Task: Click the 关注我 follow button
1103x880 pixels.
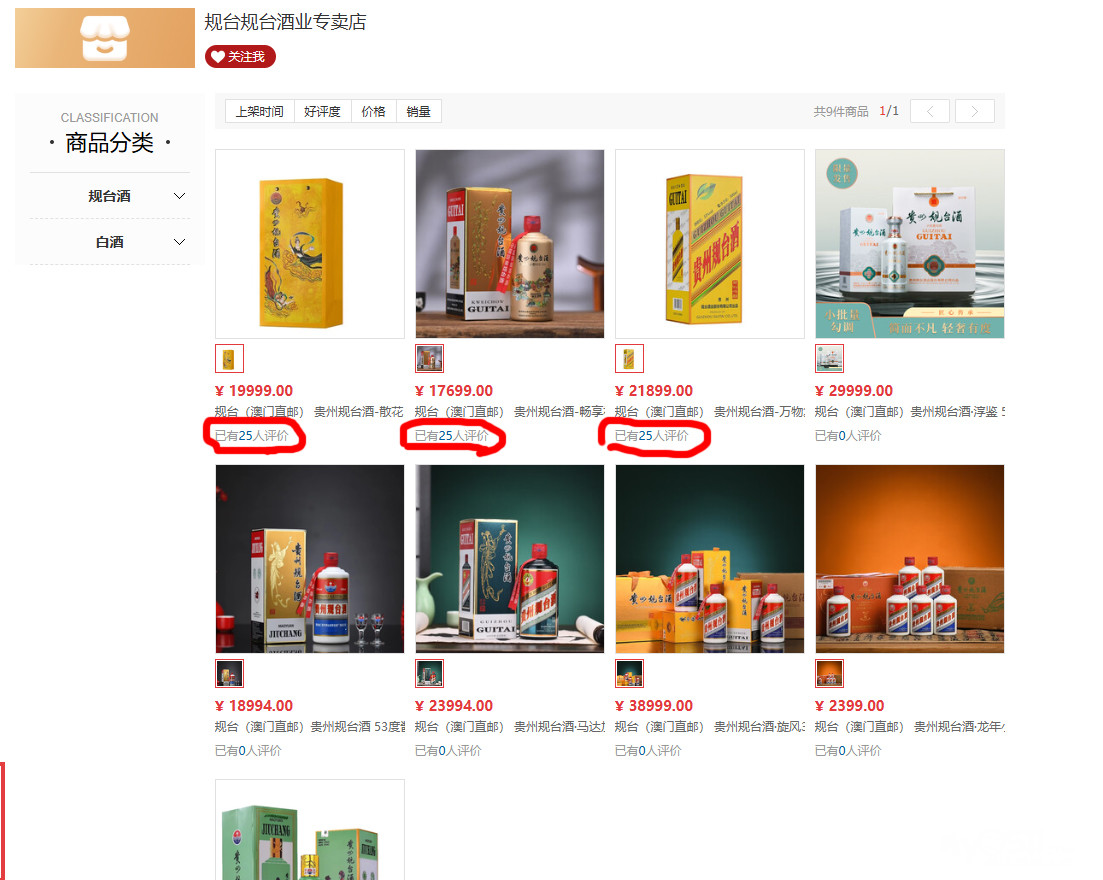Action: click(x=240, y=57)
